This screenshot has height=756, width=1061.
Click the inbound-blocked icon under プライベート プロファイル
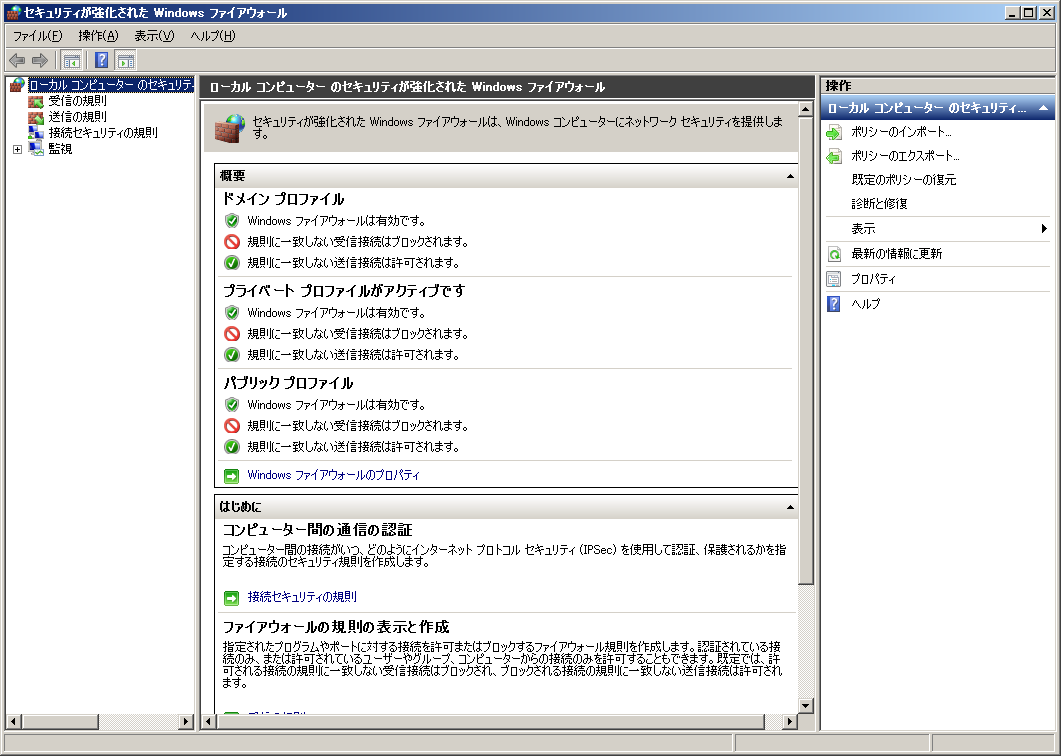pos(232,334)
